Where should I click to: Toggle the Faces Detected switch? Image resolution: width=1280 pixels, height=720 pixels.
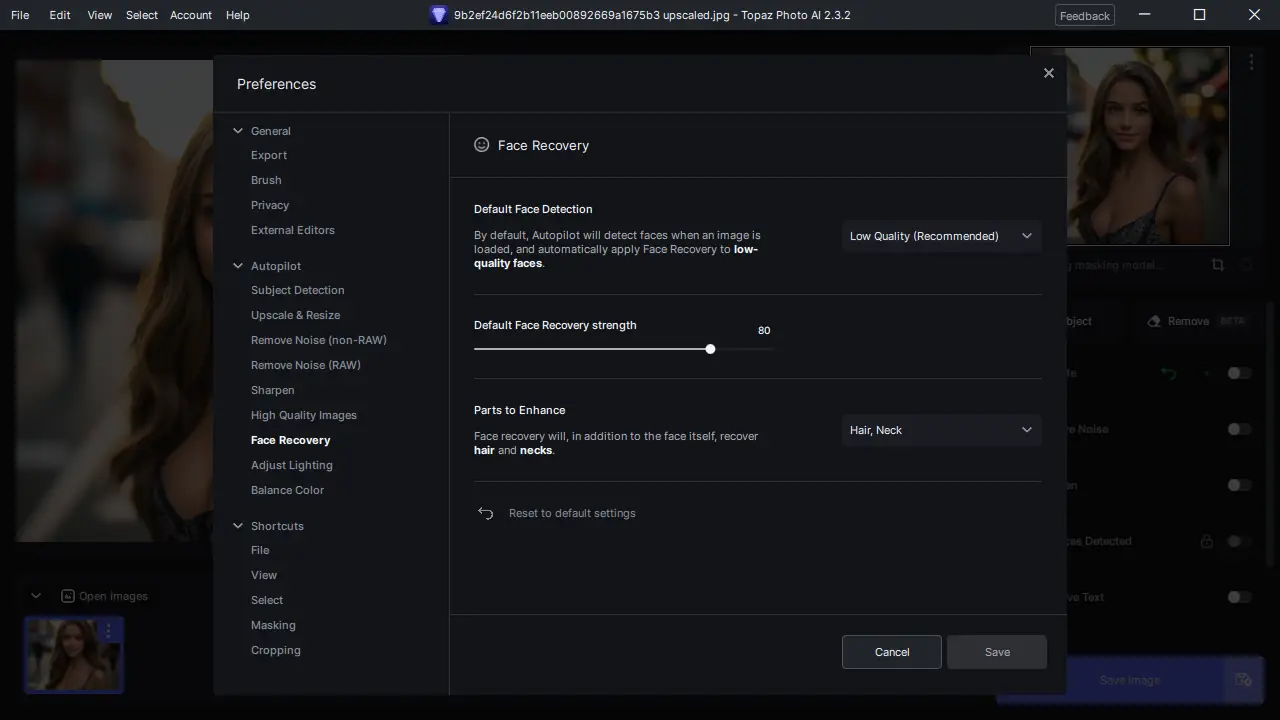(x=1239, y=541)
